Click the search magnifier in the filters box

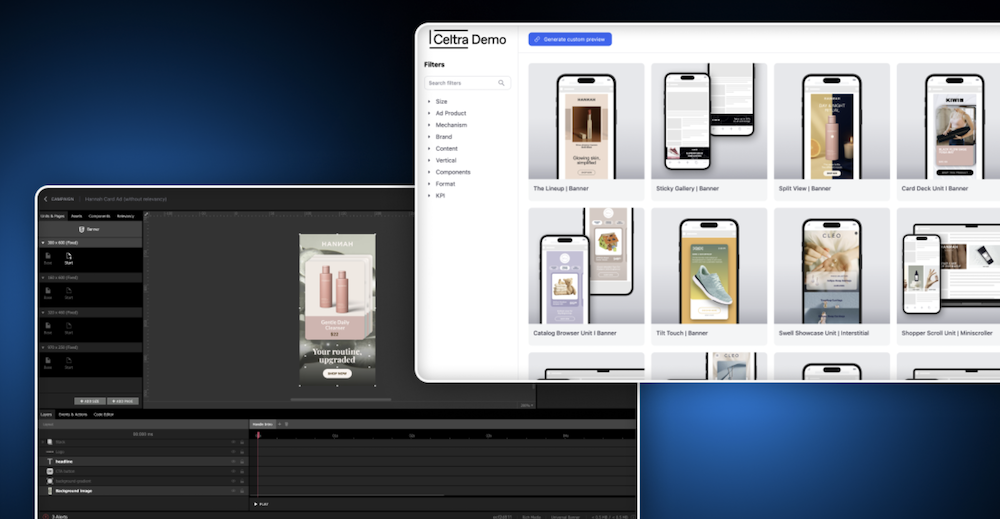point(502,83)
